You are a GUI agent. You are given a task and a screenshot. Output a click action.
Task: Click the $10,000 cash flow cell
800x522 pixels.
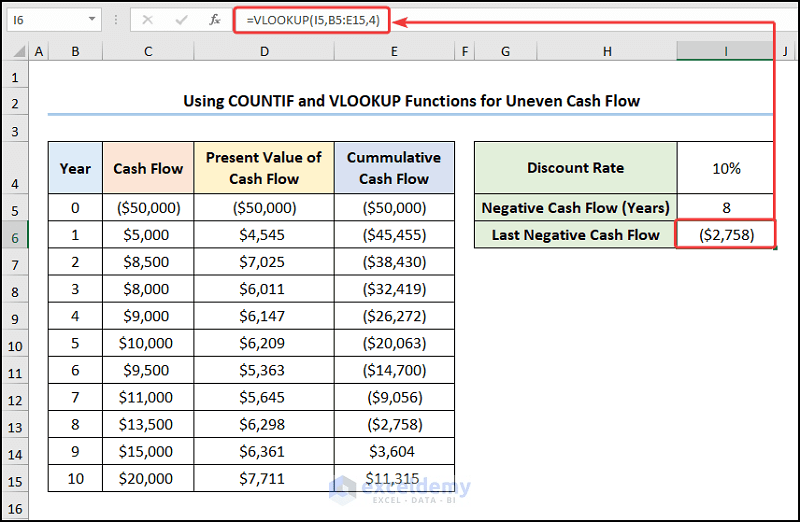148,343
